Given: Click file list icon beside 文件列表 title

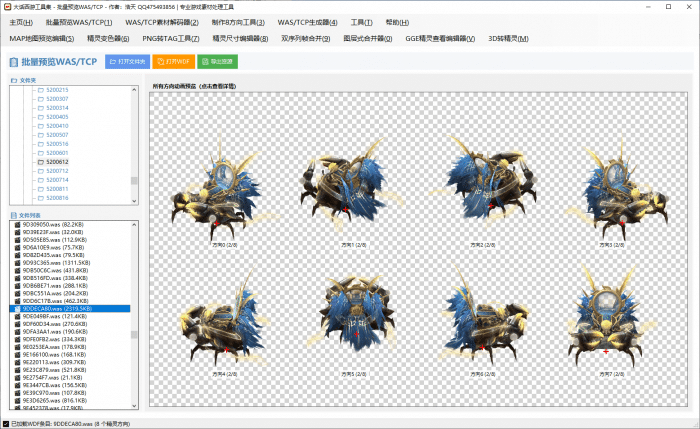Looking at the screenshot, I should click(x=14, y=214).
